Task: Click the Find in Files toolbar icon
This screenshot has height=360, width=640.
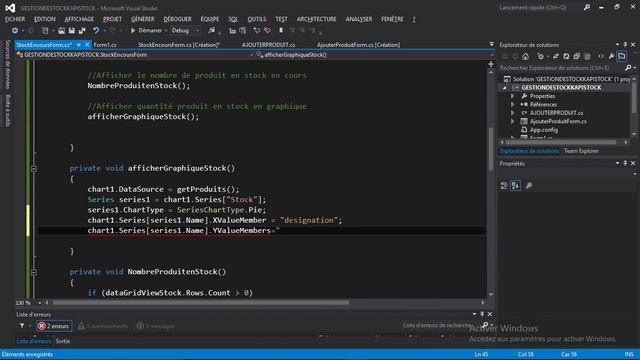Action: [211, 31]
